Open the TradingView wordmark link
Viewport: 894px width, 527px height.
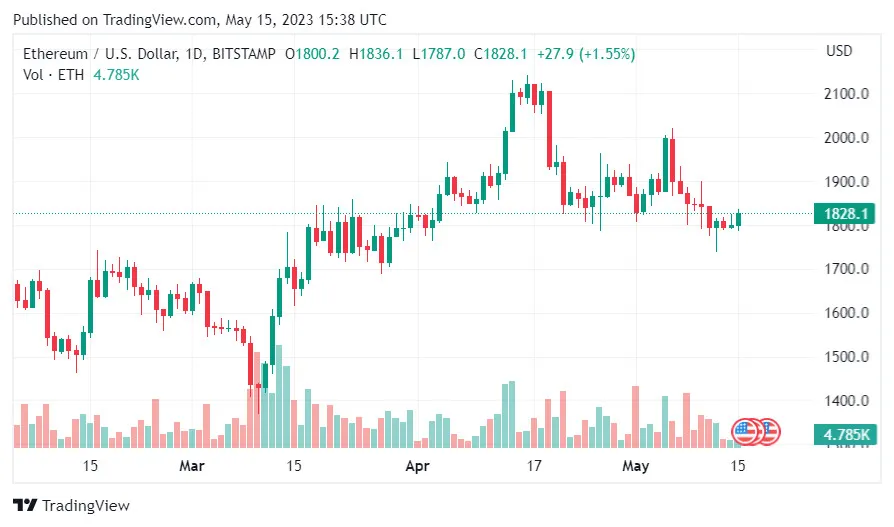pos(86,506)
